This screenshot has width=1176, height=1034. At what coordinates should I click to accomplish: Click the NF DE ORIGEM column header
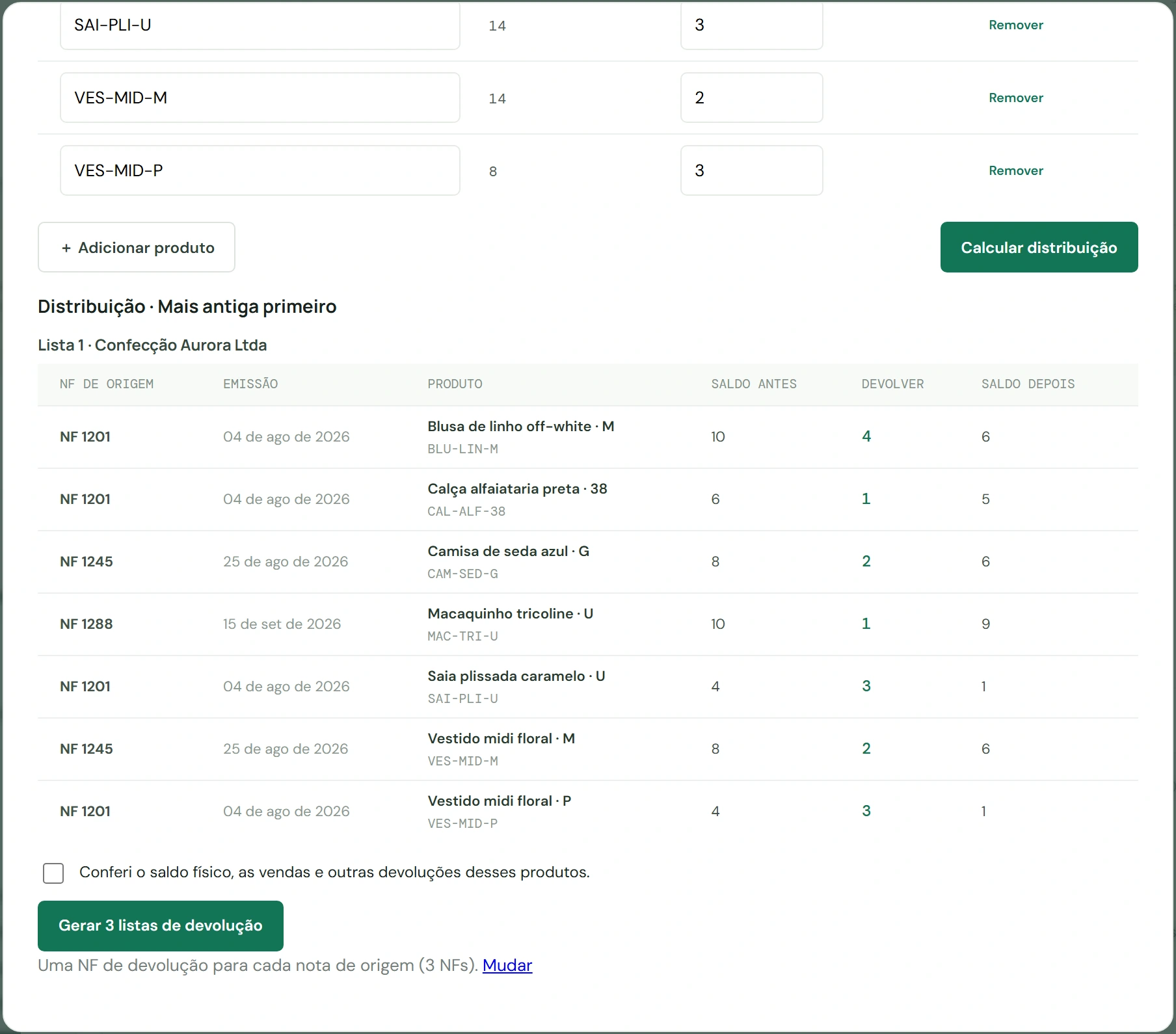click(107, 384)
